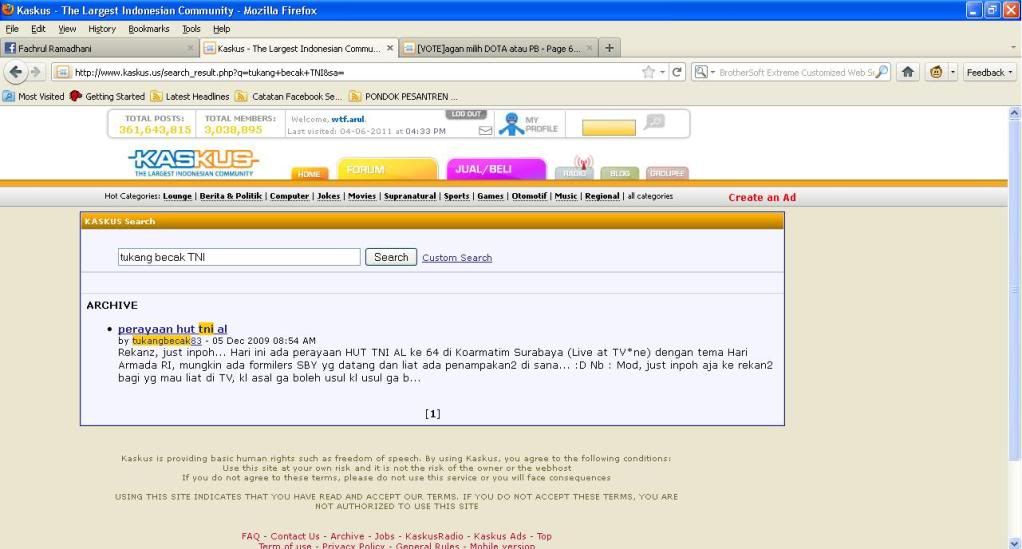Open the Kaskus mail envelope icon
The height and width of the screenshot is (549, 1022).
click(x=485, y=130)
